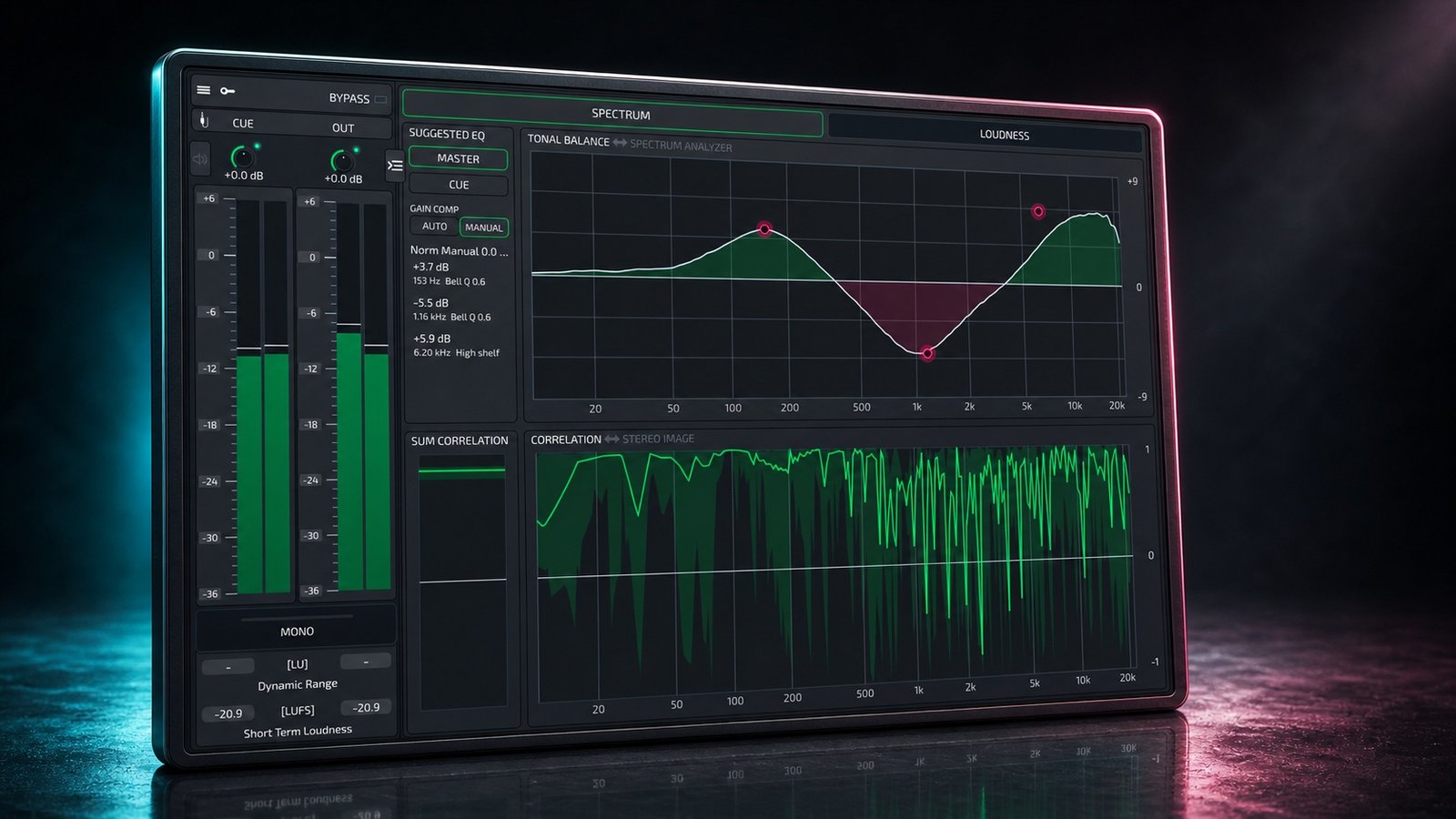Click the speaker mute icon

tap(200, 159)
